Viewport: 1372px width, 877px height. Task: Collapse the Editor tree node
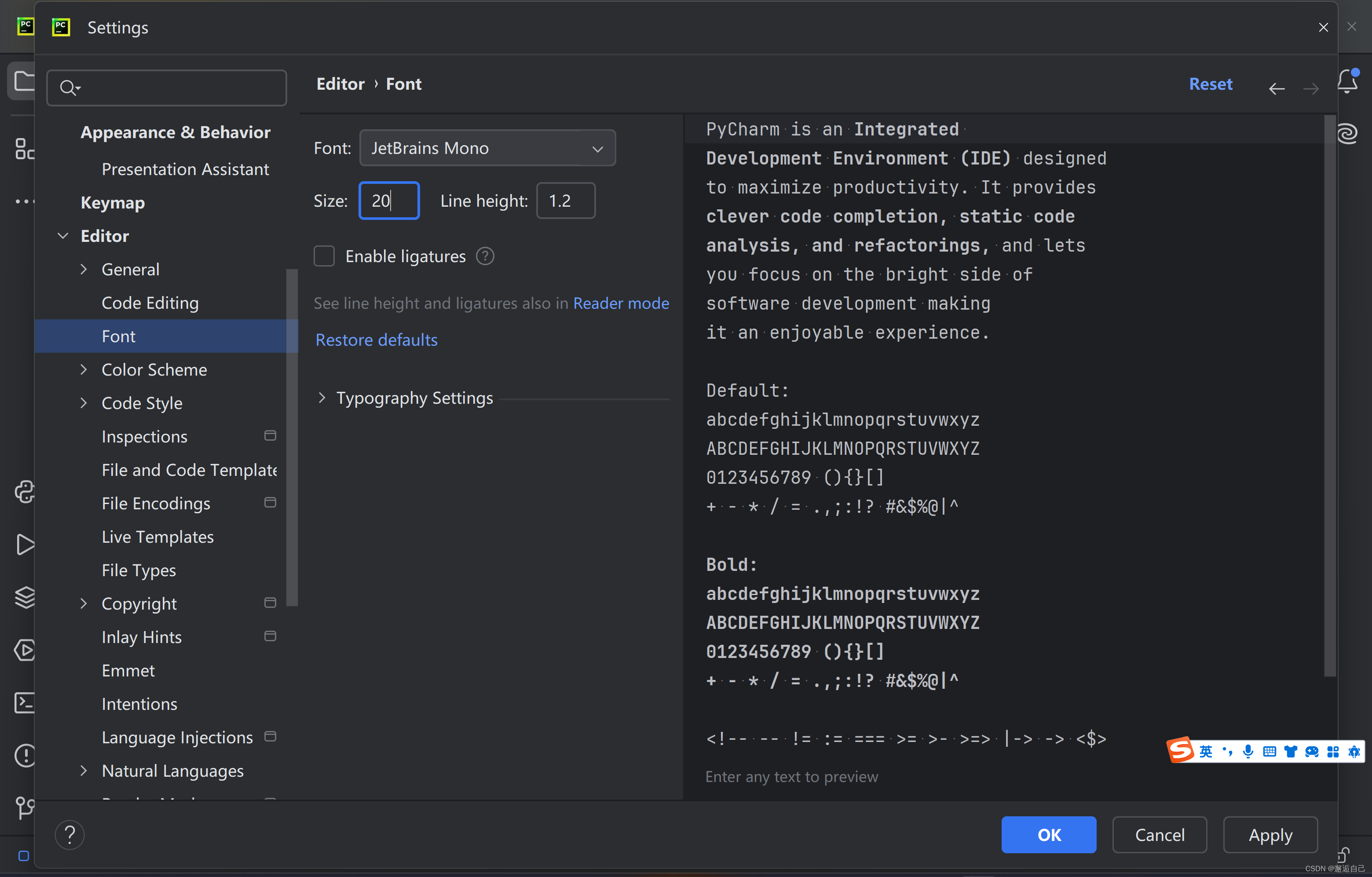63,236
